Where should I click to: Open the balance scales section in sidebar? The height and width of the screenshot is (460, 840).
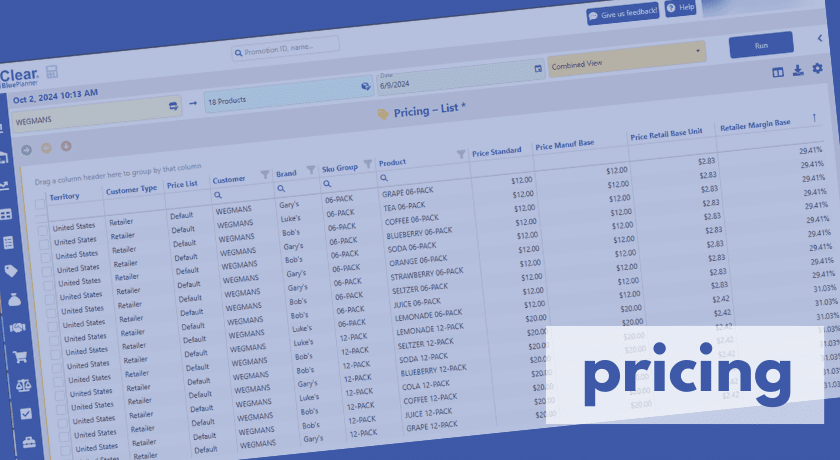pos(23,385)
